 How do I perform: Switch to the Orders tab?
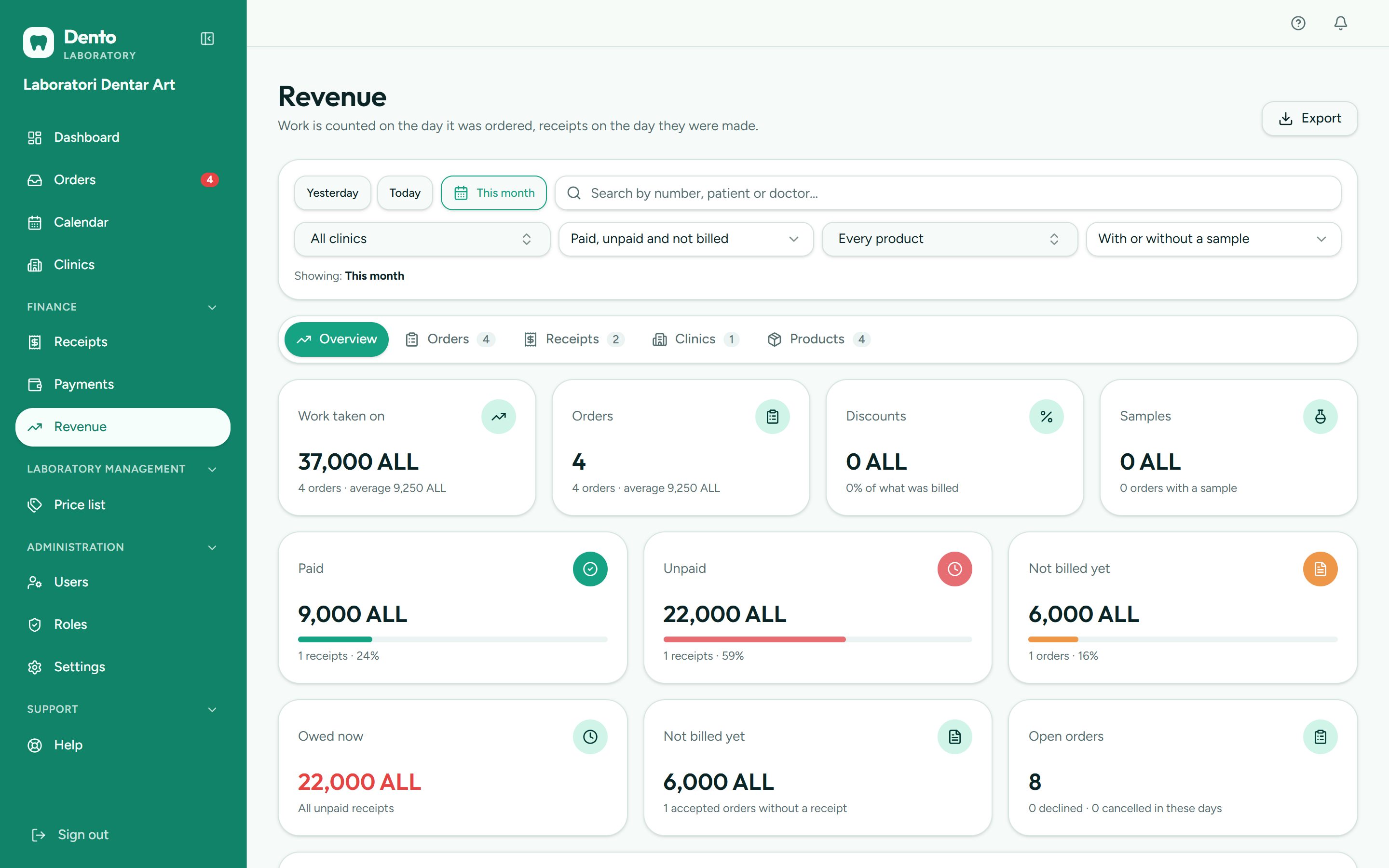tap(449, 339)
